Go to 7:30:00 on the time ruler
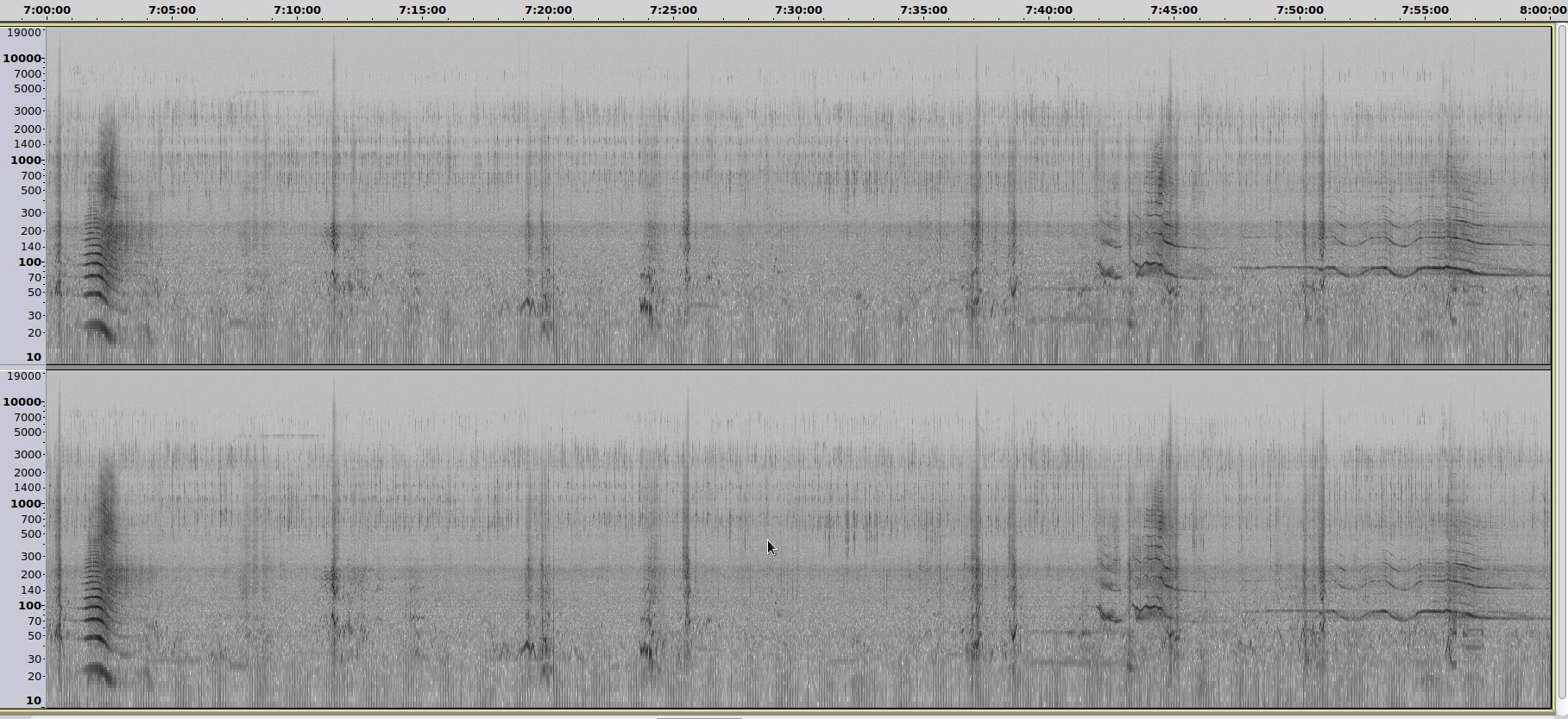The width and height of the screenshot is (1568, 719). [x=798, y=10]
